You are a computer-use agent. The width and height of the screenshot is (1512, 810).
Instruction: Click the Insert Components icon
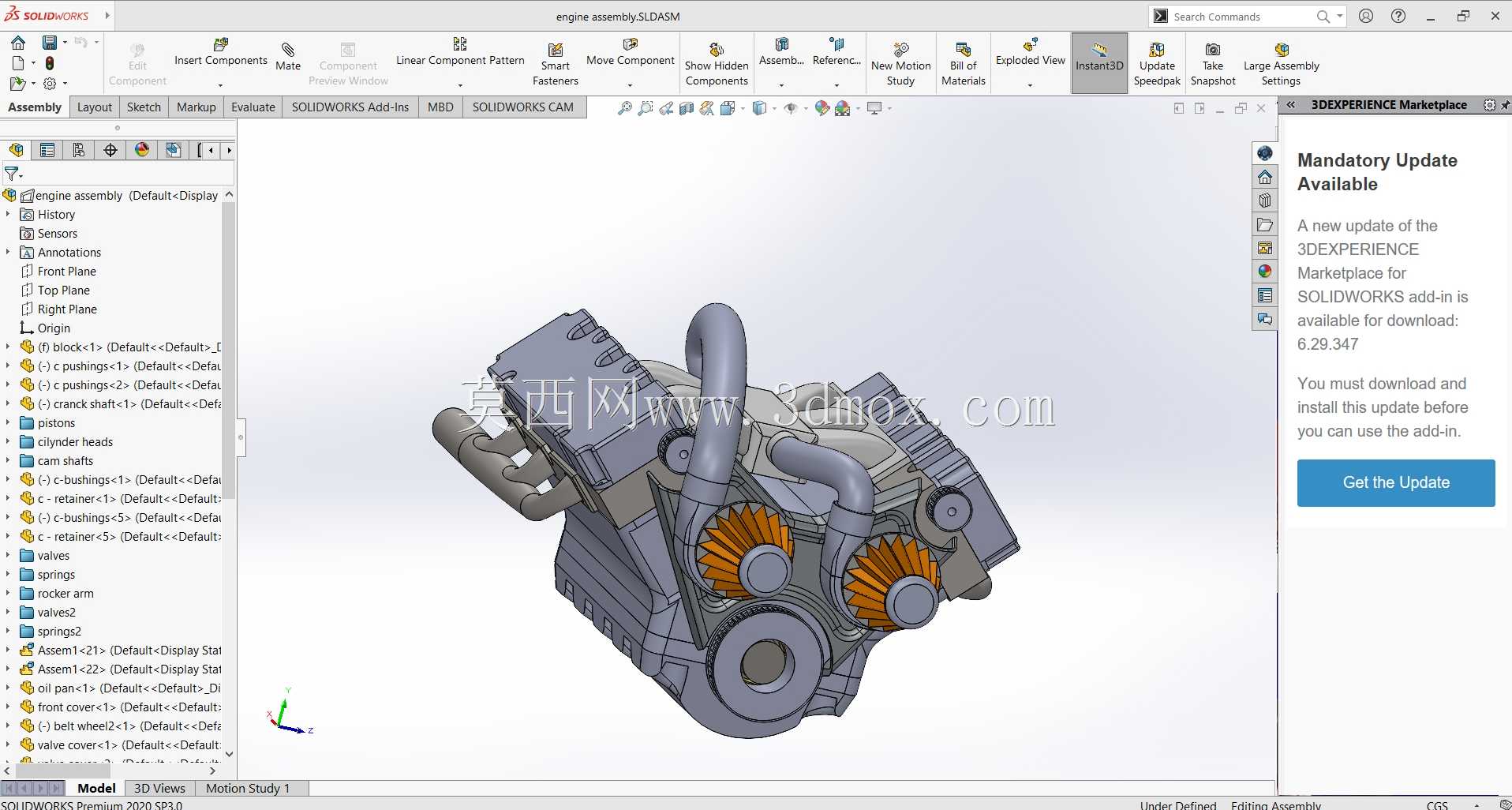221,44
